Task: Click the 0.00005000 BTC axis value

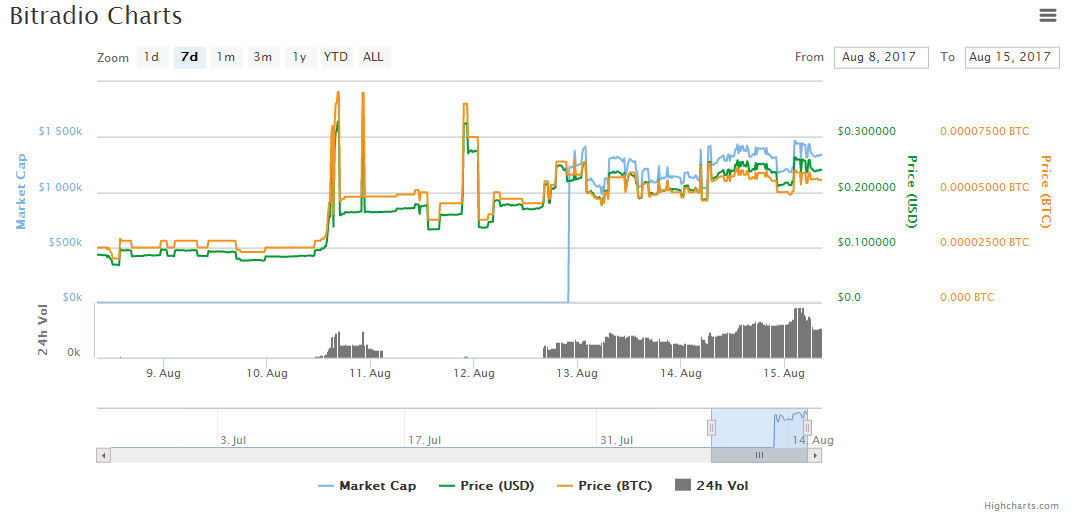Action: tap(984, 187)
